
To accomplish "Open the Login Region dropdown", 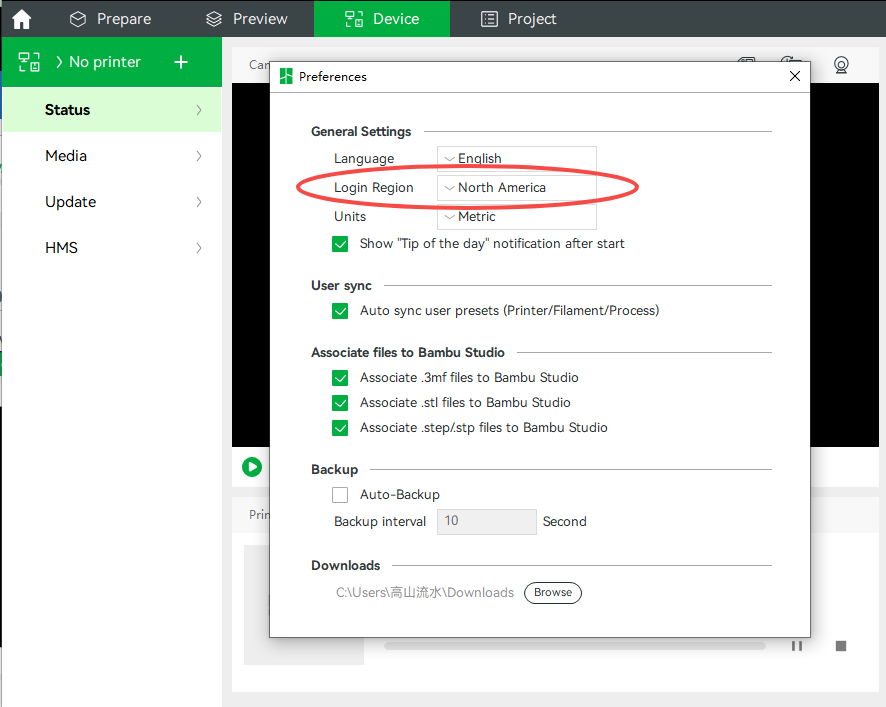I will tap(516, 188).
